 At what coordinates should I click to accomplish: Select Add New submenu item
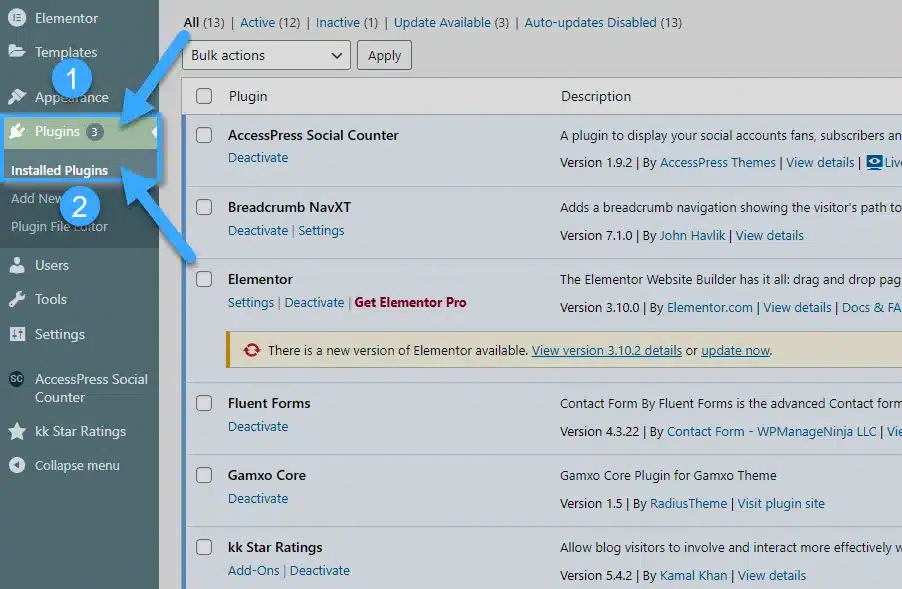click(x=37, y=198)
